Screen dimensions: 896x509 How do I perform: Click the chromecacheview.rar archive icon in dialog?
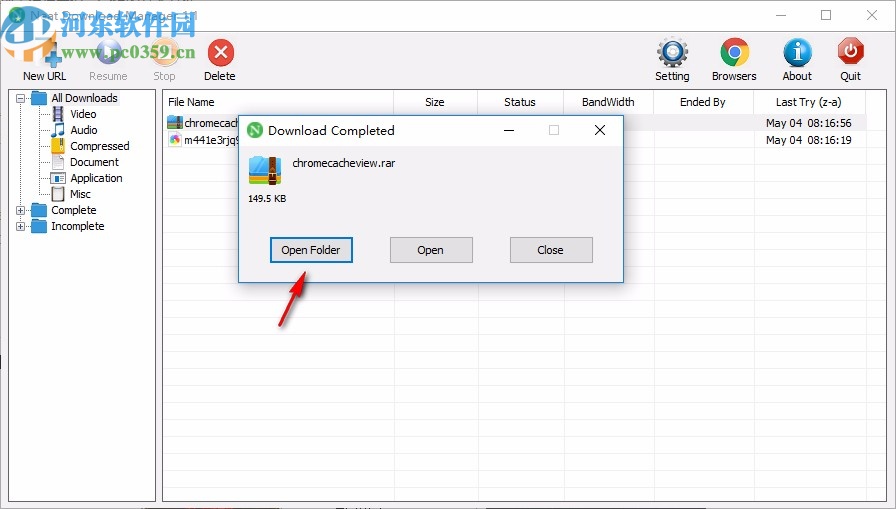[x=265, y=170]
